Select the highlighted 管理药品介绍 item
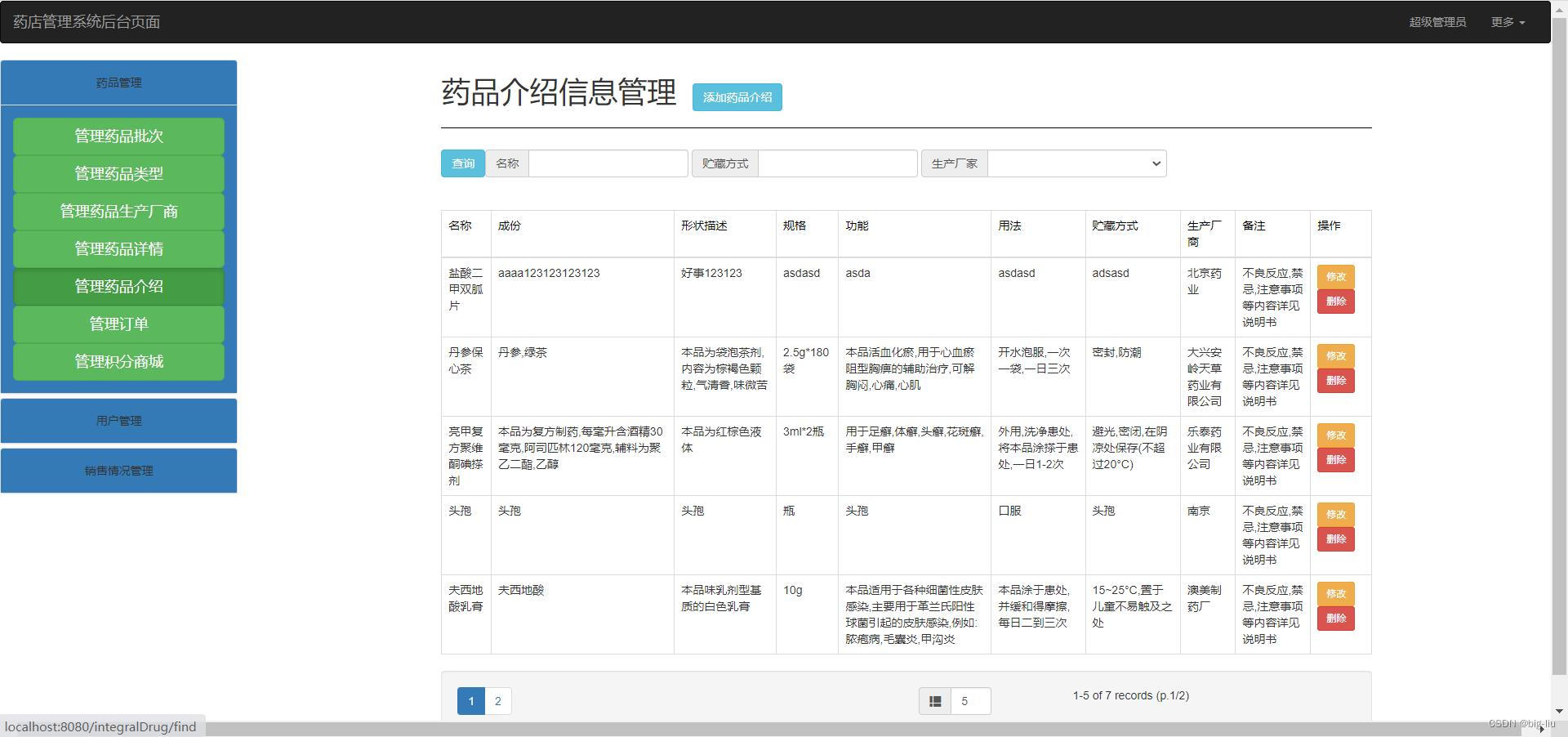The image size is (1568, 737). pos(118,286)
